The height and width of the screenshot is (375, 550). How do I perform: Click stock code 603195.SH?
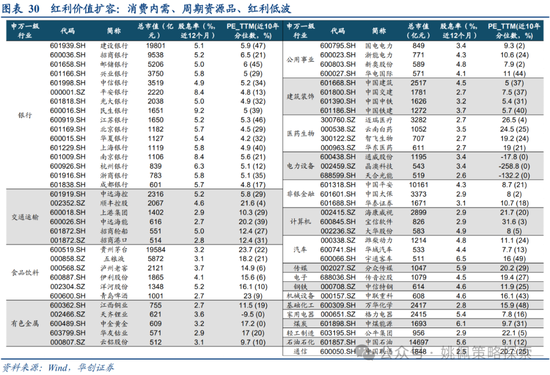click(338, 333)
